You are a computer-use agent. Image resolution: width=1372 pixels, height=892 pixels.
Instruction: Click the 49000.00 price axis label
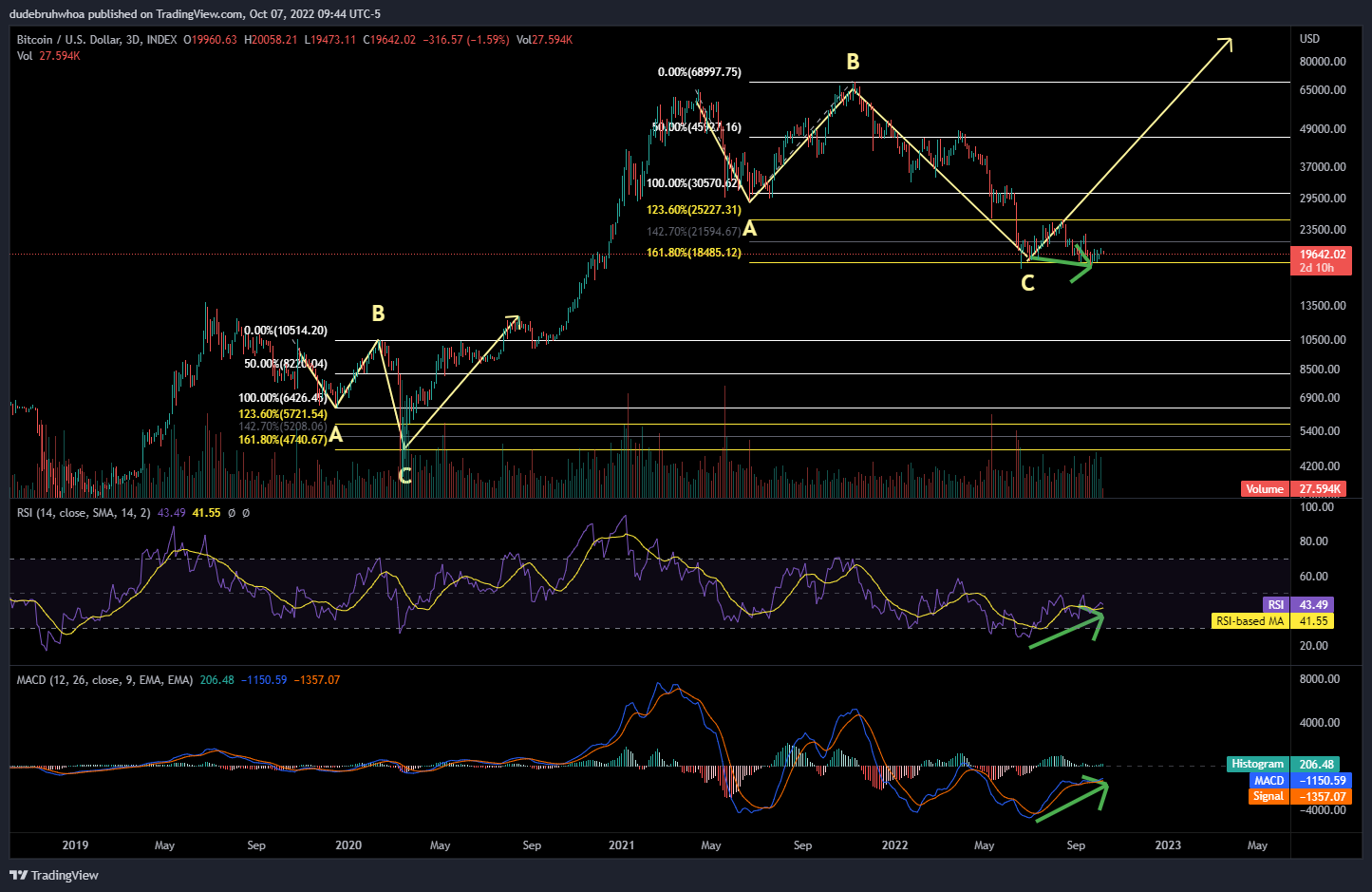click(x=1323, y=129)
